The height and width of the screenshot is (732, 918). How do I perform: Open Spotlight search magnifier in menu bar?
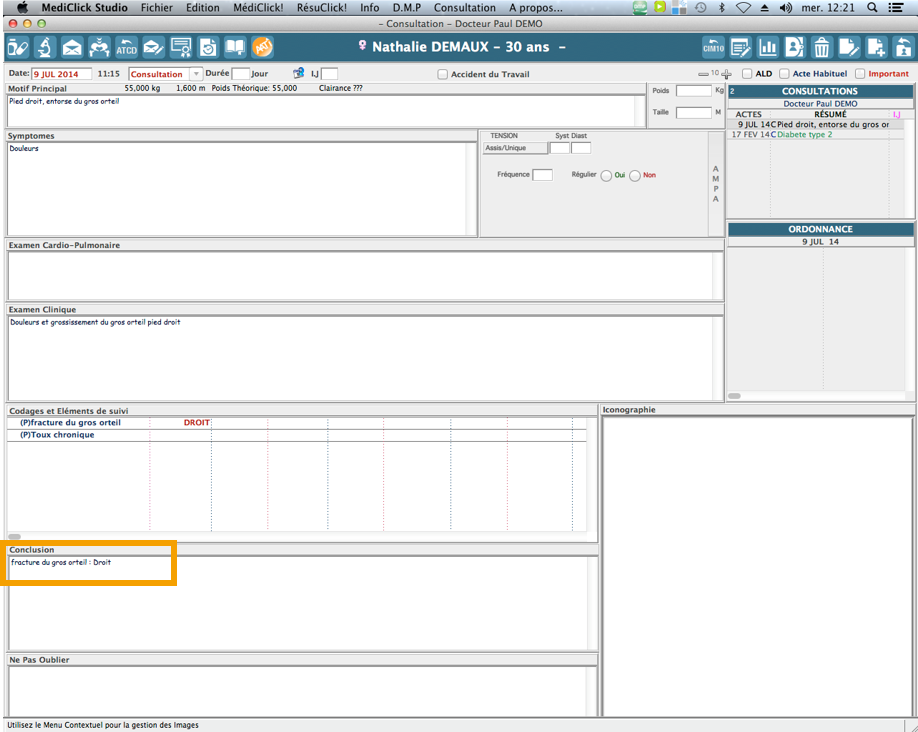tap(872, 8)
